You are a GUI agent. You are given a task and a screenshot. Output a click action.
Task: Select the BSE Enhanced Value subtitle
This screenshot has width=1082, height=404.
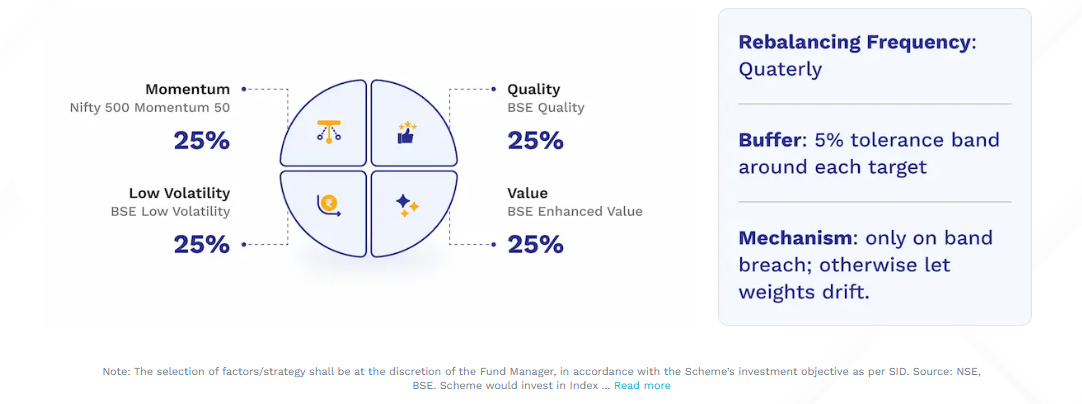(x=575, y=212)
